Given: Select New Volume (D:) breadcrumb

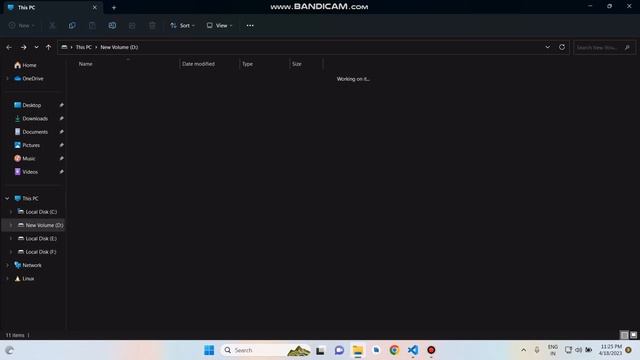Looking at the screenshot, I should [x=119, y=47].
